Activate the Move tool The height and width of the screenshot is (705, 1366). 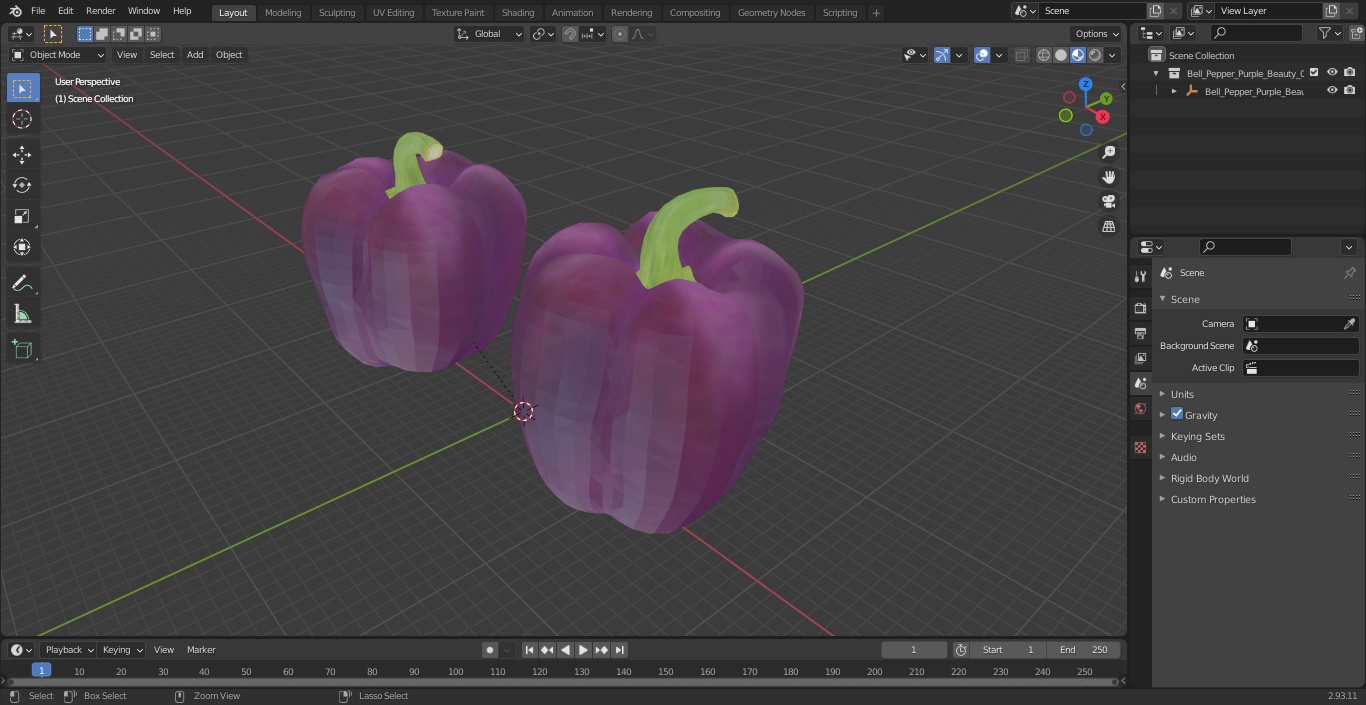pos(22,154)
